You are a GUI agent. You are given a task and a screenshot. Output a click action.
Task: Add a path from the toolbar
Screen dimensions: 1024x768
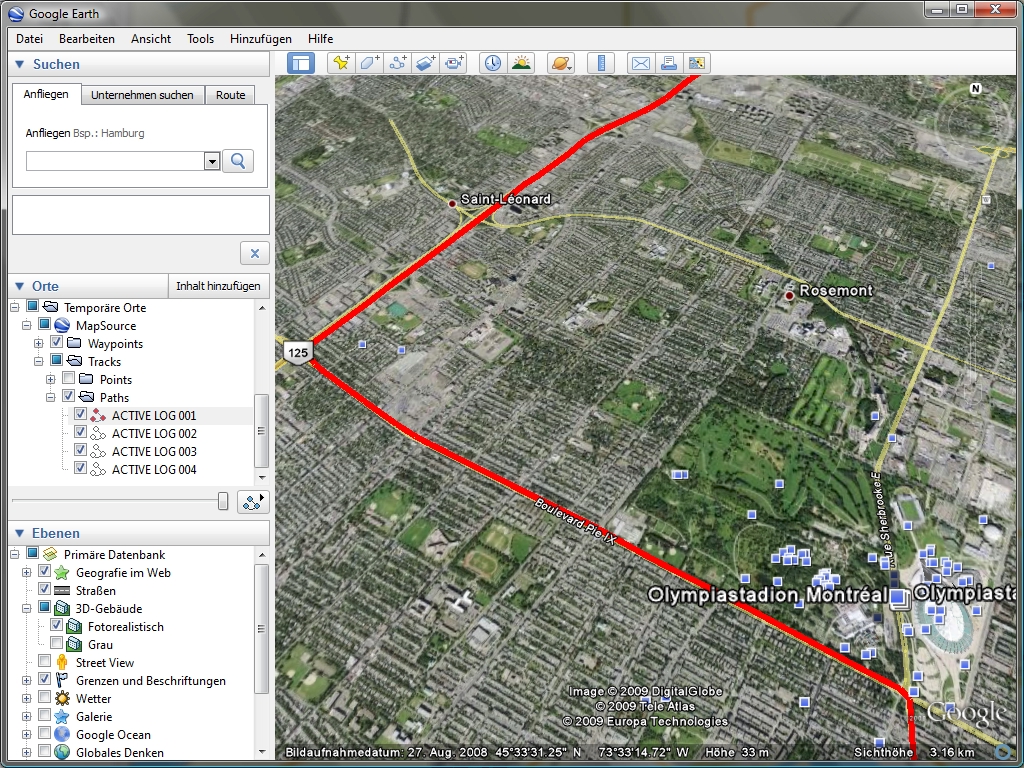[397, 63]
